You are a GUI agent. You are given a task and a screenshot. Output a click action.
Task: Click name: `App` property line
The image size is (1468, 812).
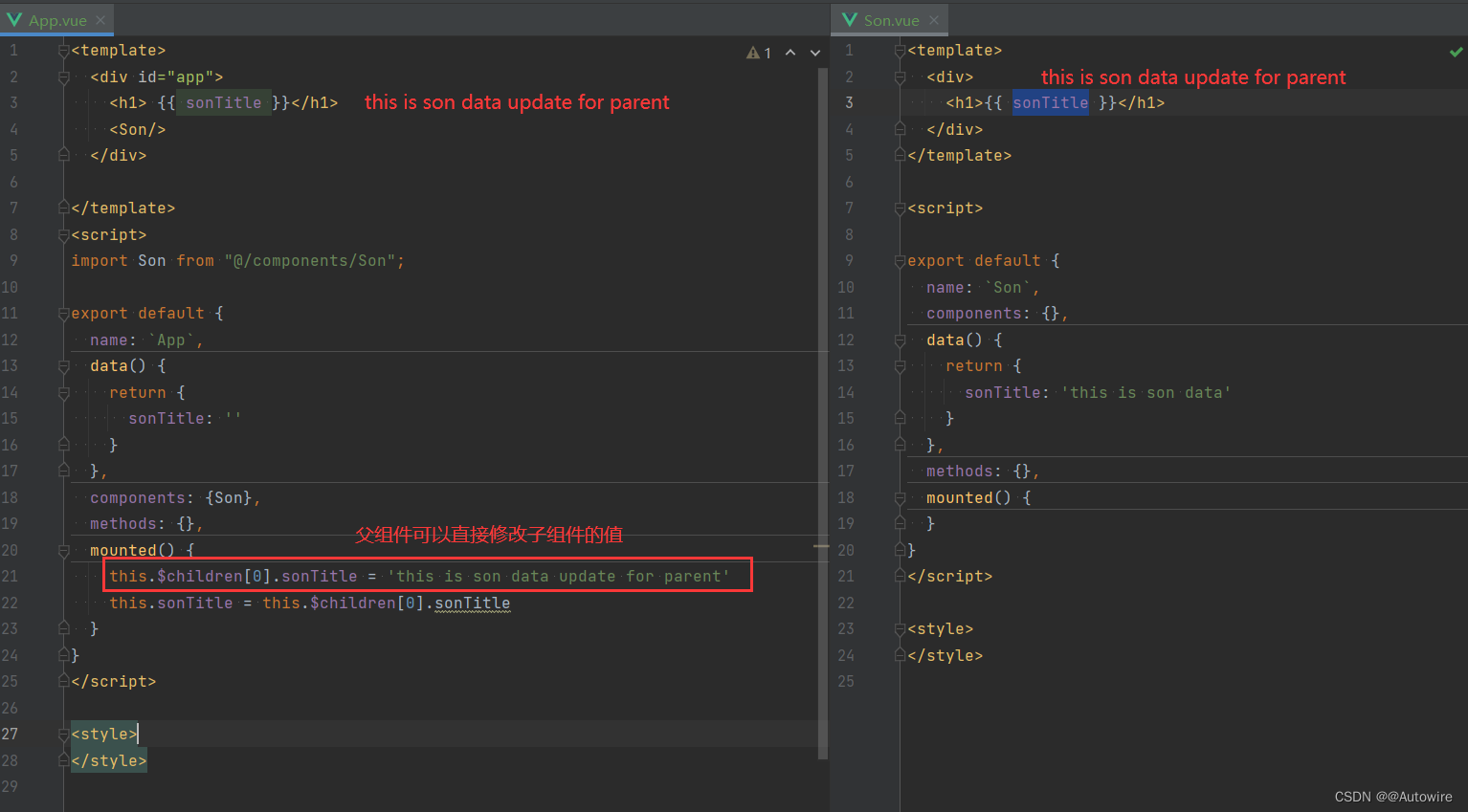[x=146, y=340]
